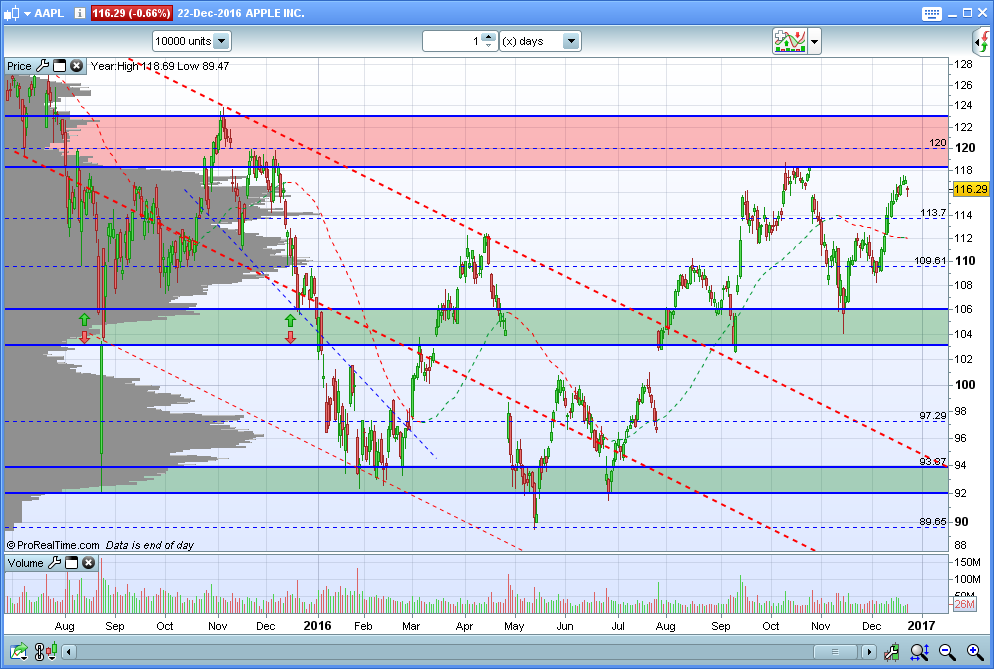Click the Year High Low text
Viewport: 994px width, 669px height.
click(160, 66)
